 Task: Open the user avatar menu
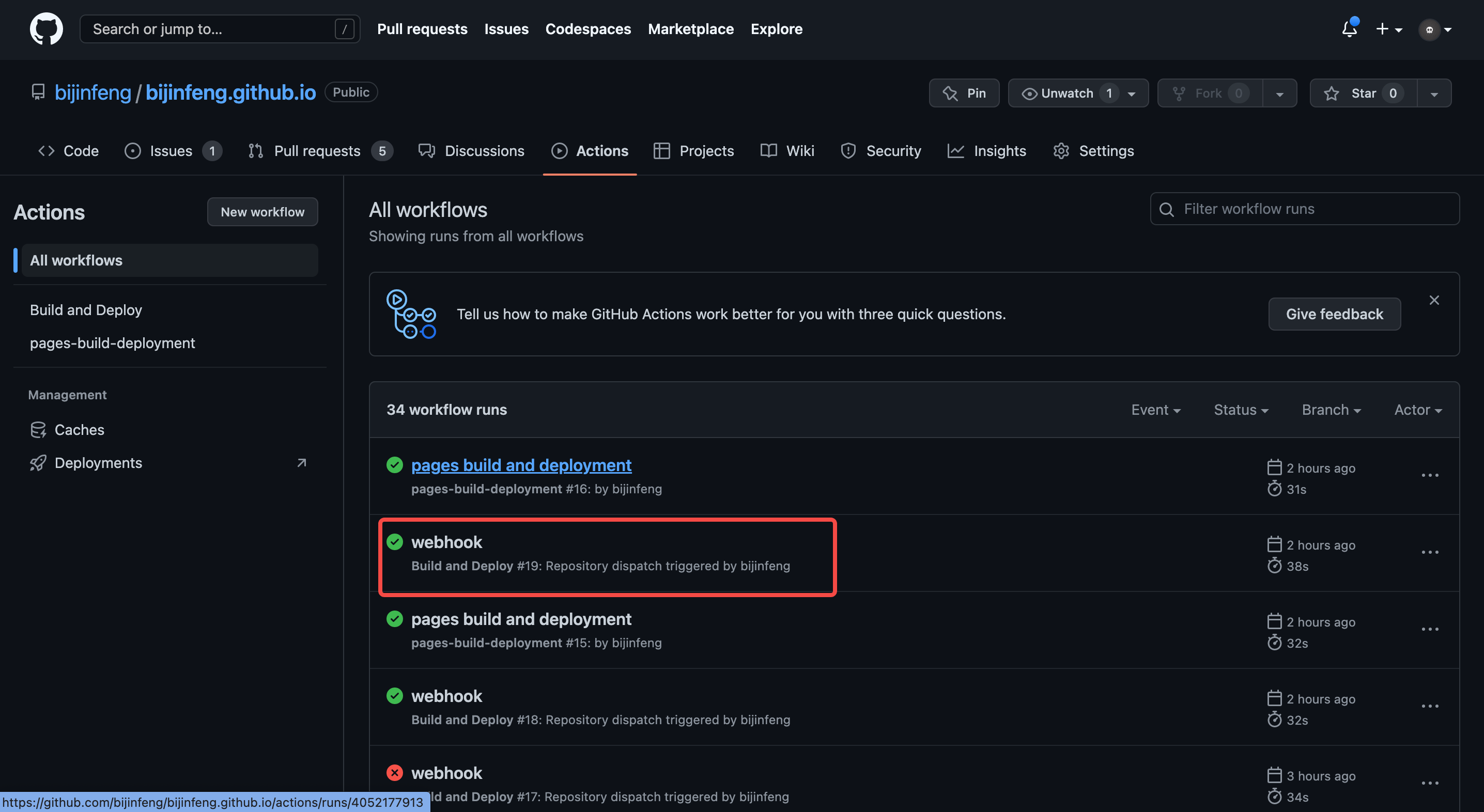(1434, 29)
